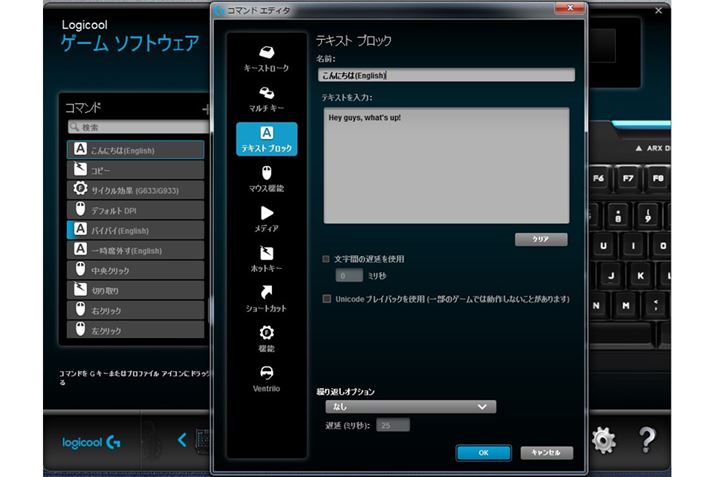This screenshot has height=477, width=715.
Task: Close the コマンドエディタ dialog
Action: click(x=570, y=8)
